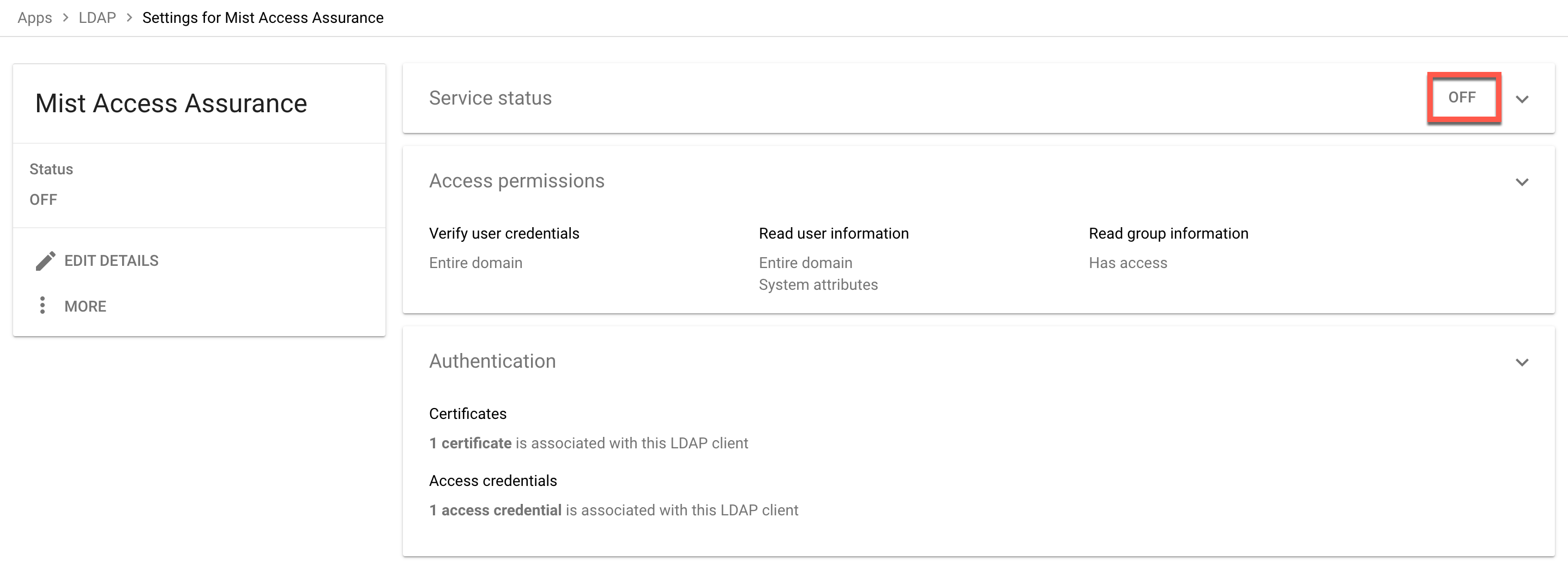Click the Service status heading
1568x572 pixels.
[490, 98]
